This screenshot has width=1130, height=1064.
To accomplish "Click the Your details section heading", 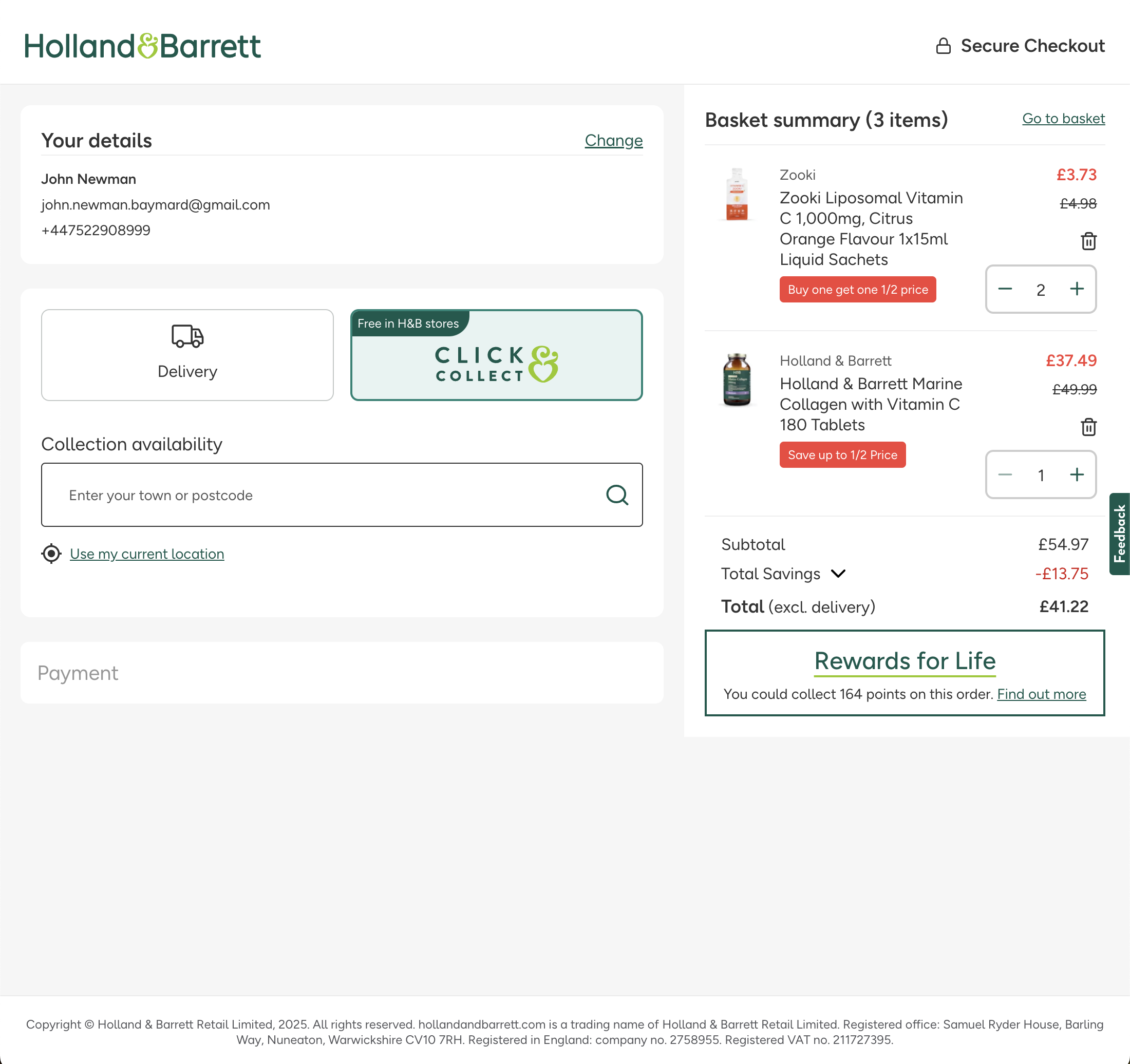I will [97, 140].
